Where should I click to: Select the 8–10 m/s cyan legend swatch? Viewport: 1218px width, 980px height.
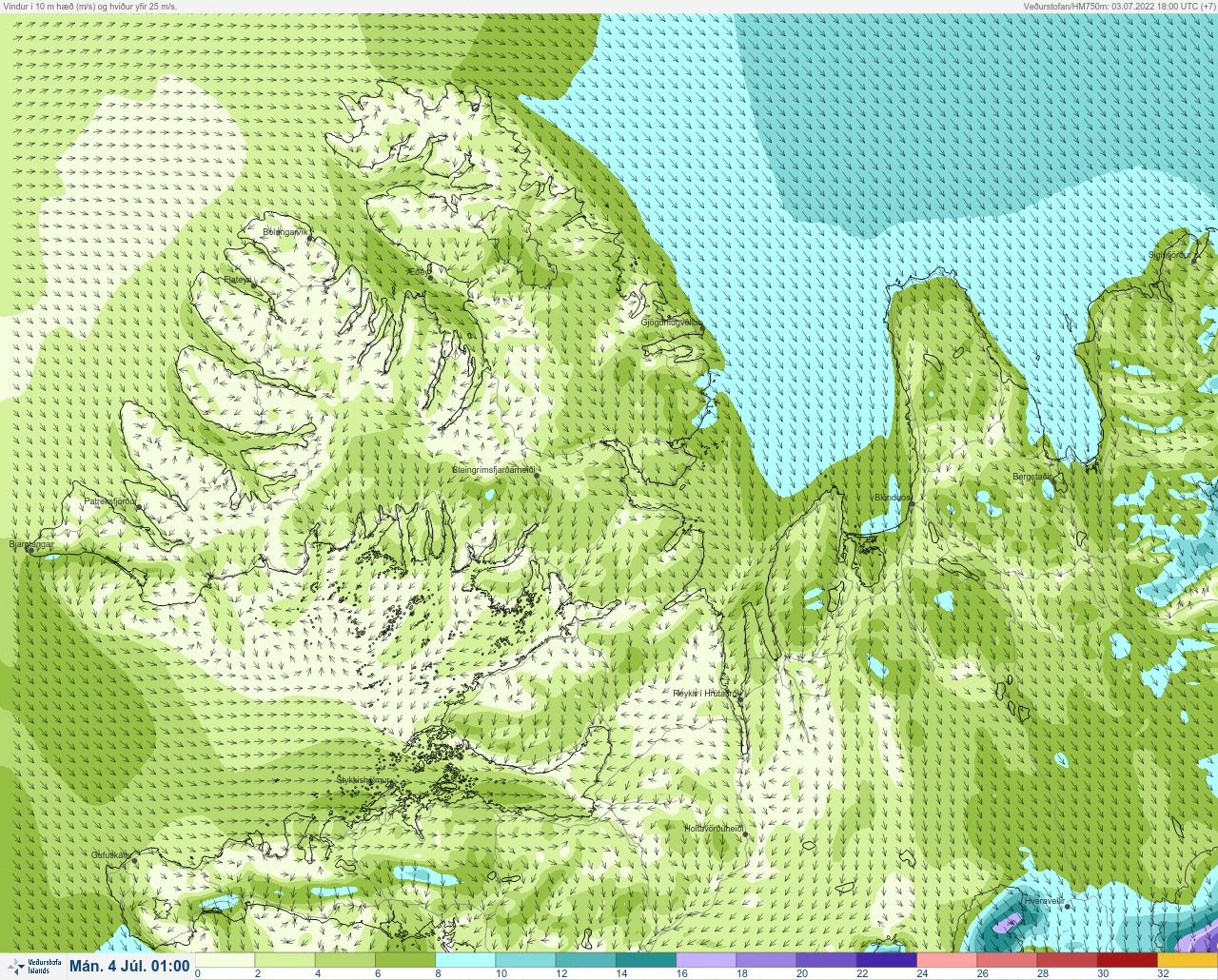pos(465,960)
